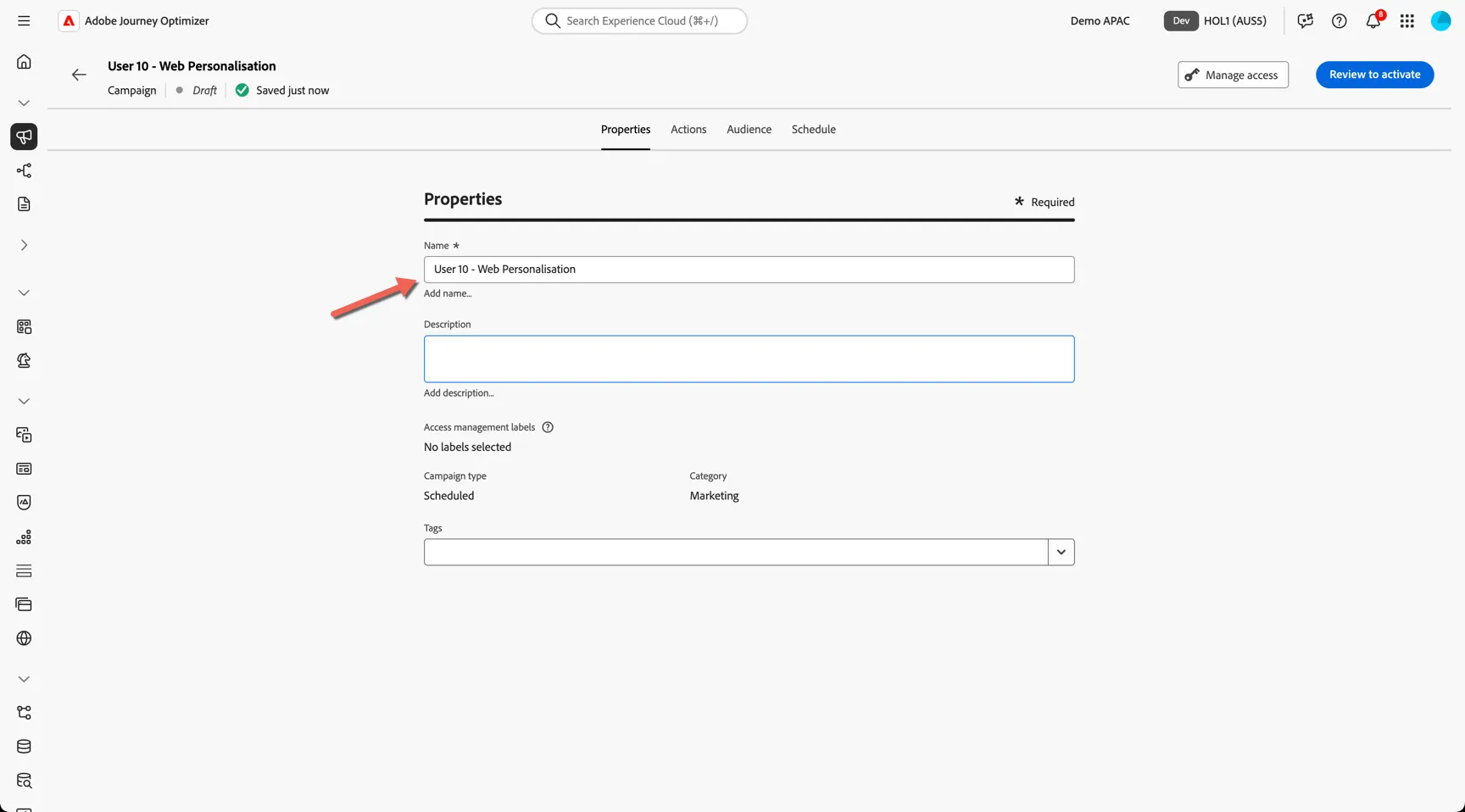Screen dimensions: 1465x812
Task: Click the Demo APAC organization name
Action: coord(1100,21)
